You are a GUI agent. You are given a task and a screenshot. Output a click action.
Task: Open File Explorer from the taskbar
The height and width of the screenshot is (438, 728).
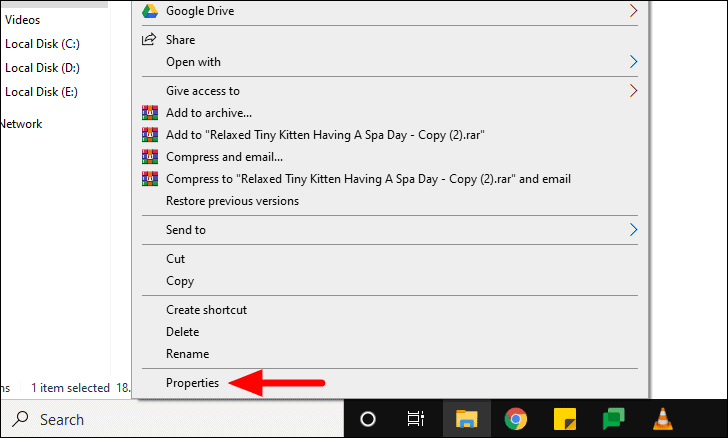467,419
